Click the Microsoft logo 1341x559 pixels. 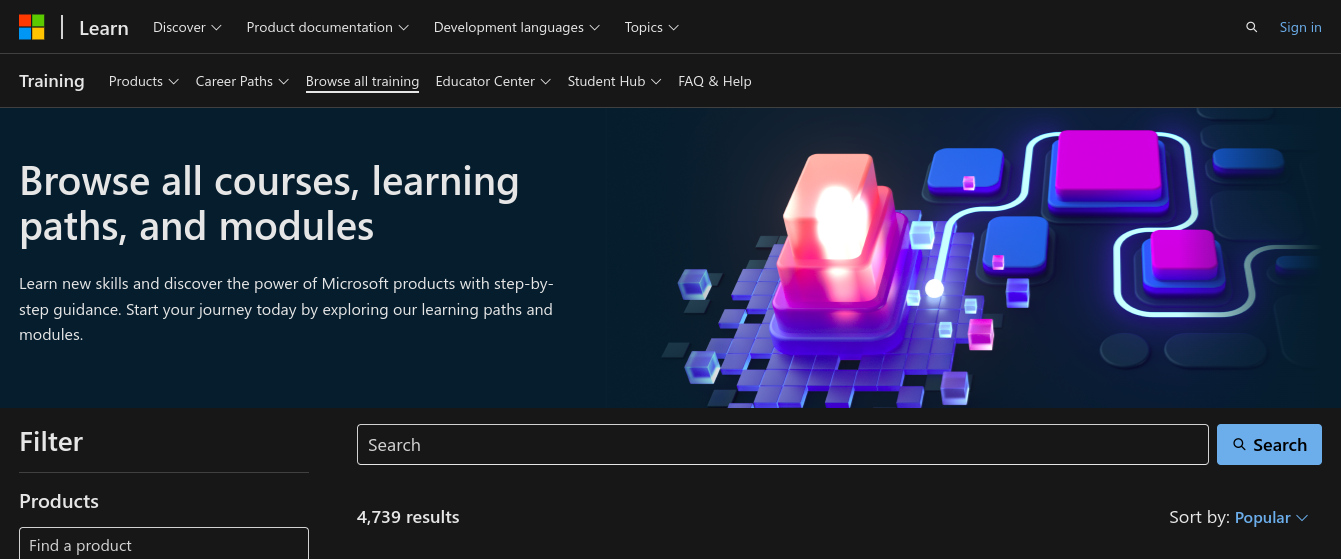pos(32,27)
